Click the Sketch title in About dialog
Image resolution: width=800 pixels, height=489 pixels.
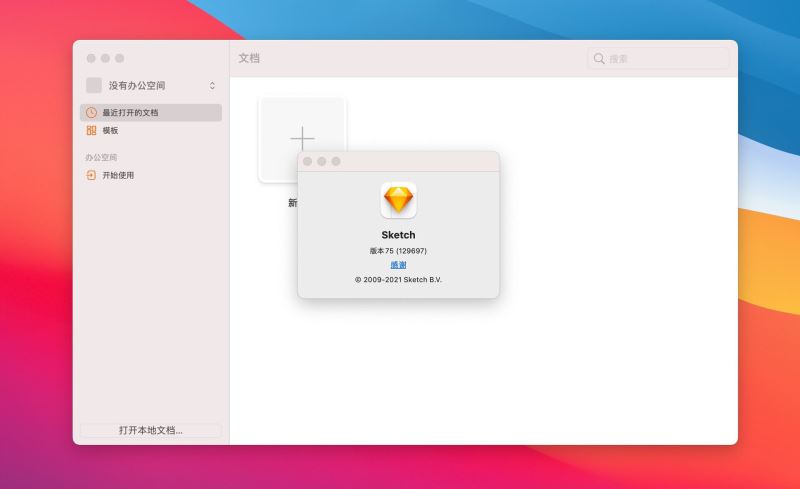pyautogui.click(x=398, y=235)
